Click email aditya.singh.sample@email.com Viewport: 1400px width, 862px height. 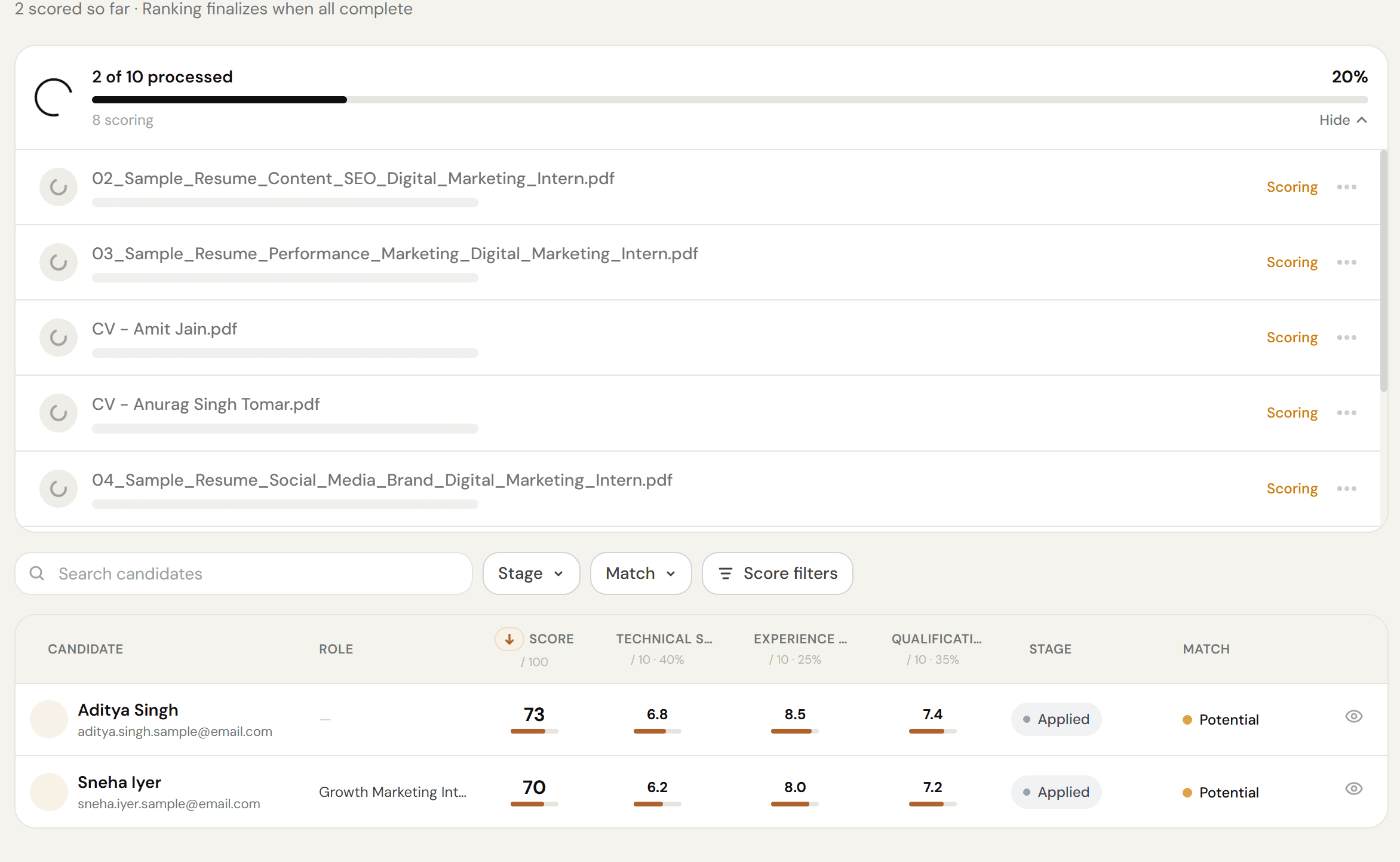[x=174, y=732]
